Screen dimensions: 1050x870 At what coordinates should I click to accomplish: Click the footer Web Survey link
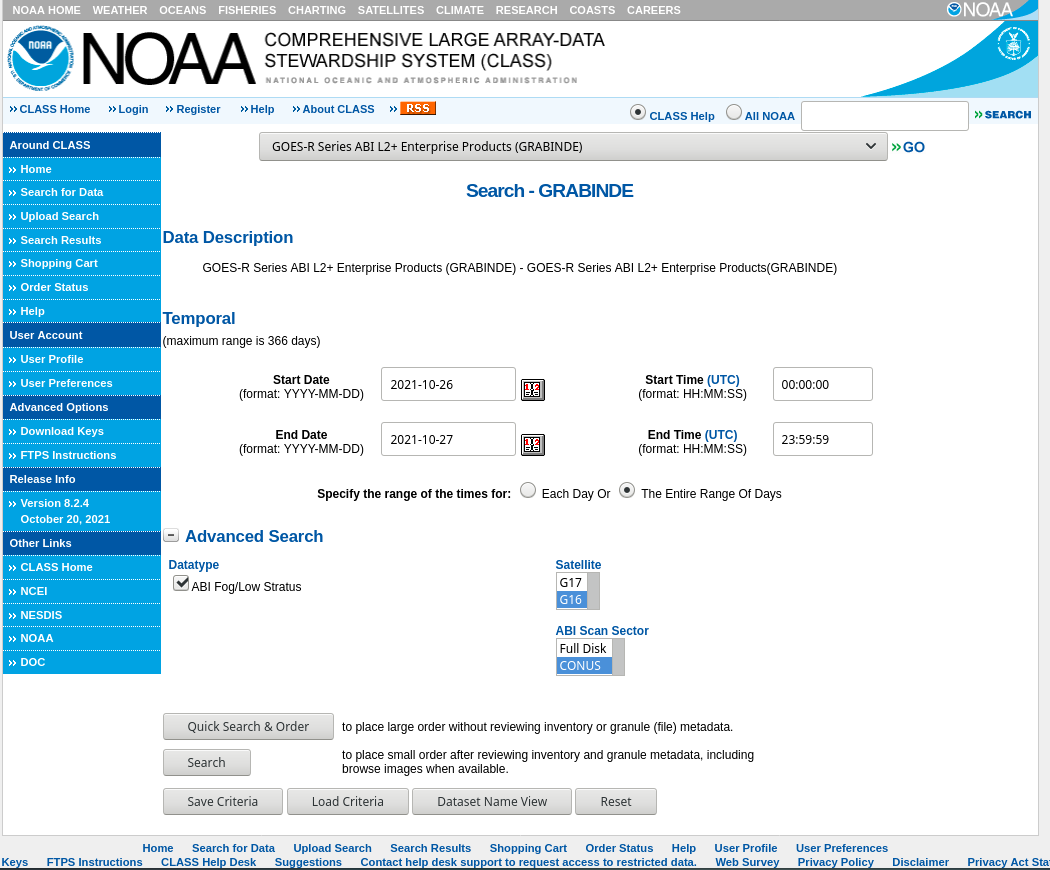pyautogui.click(x=747, y=862)
